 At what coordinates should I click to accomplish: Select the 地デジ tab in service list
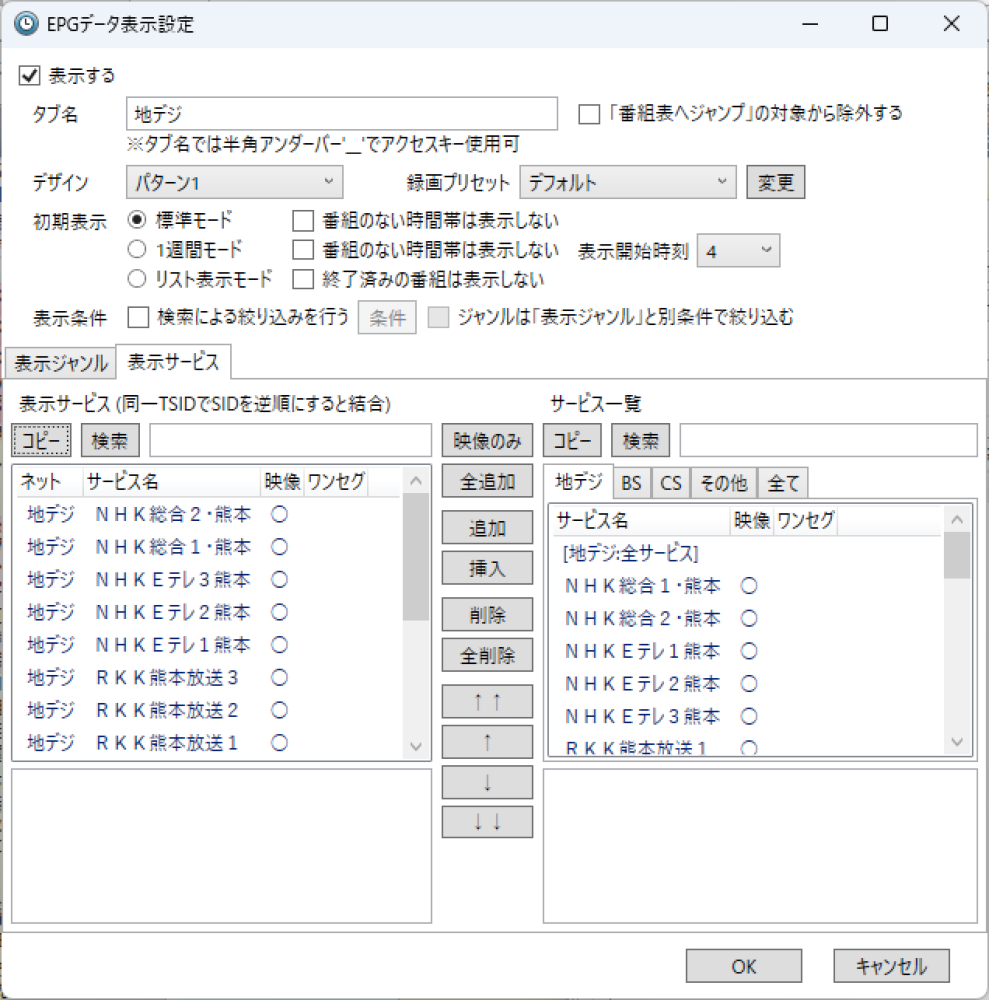tap(578, 482)
